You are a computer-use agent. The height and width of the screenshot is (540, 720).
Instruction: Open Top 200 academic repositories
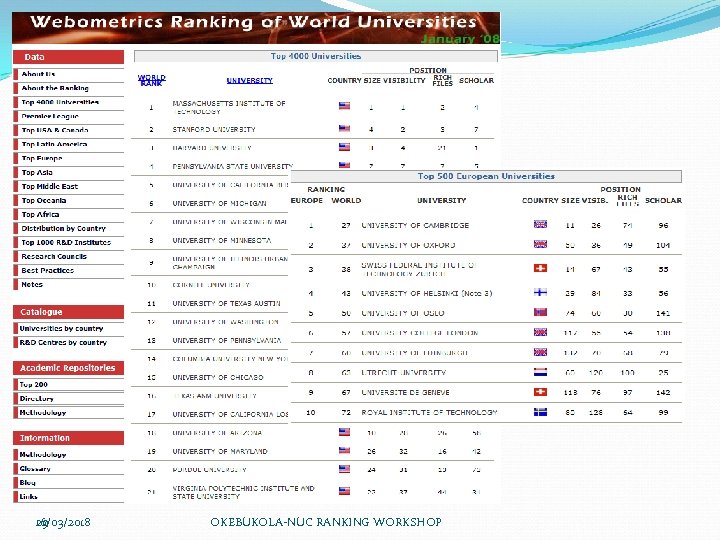pyautogui.click(x=34, y=384)
